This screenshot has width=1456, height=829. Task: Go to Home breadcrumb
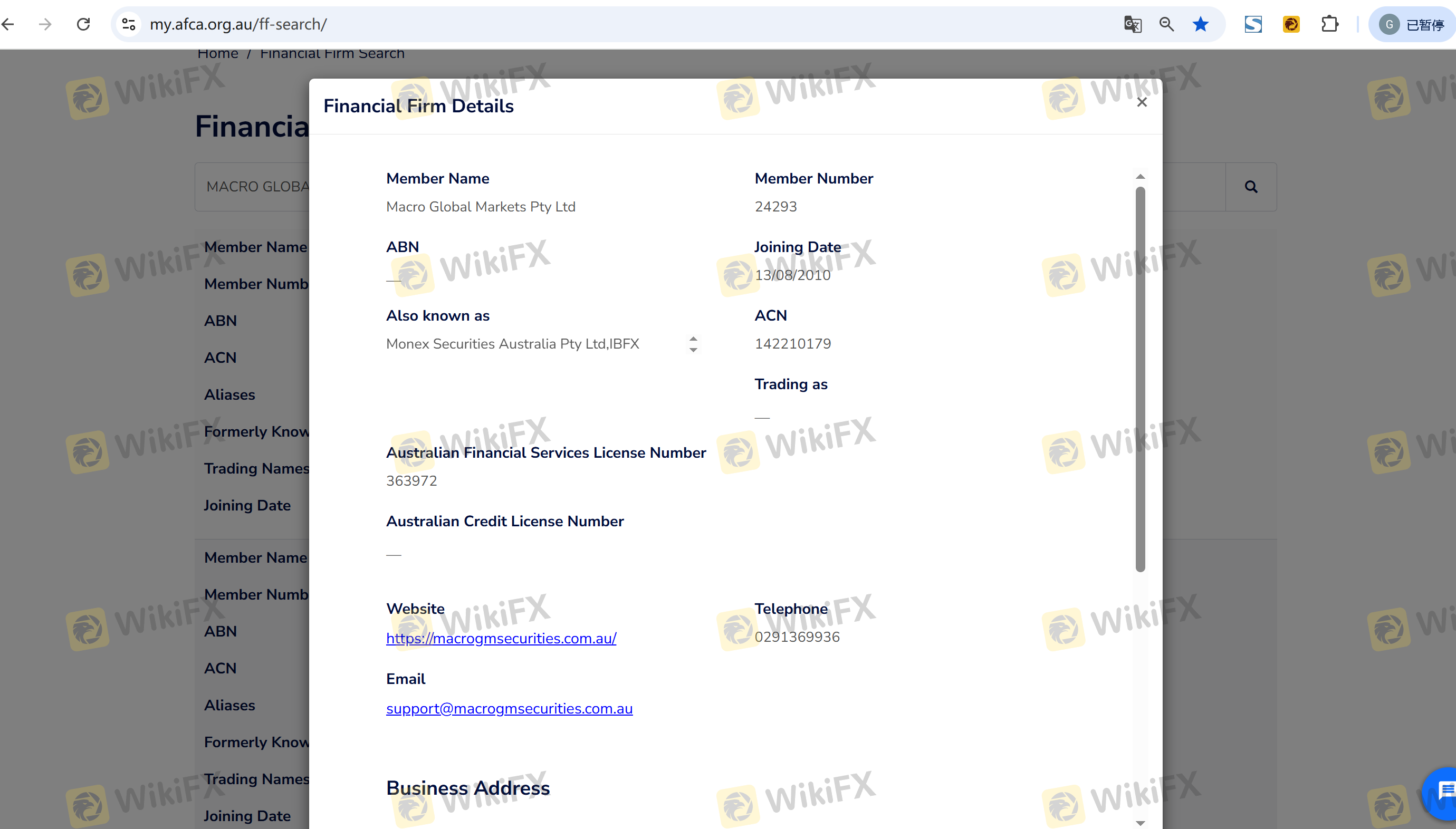[x=217, y=53]
